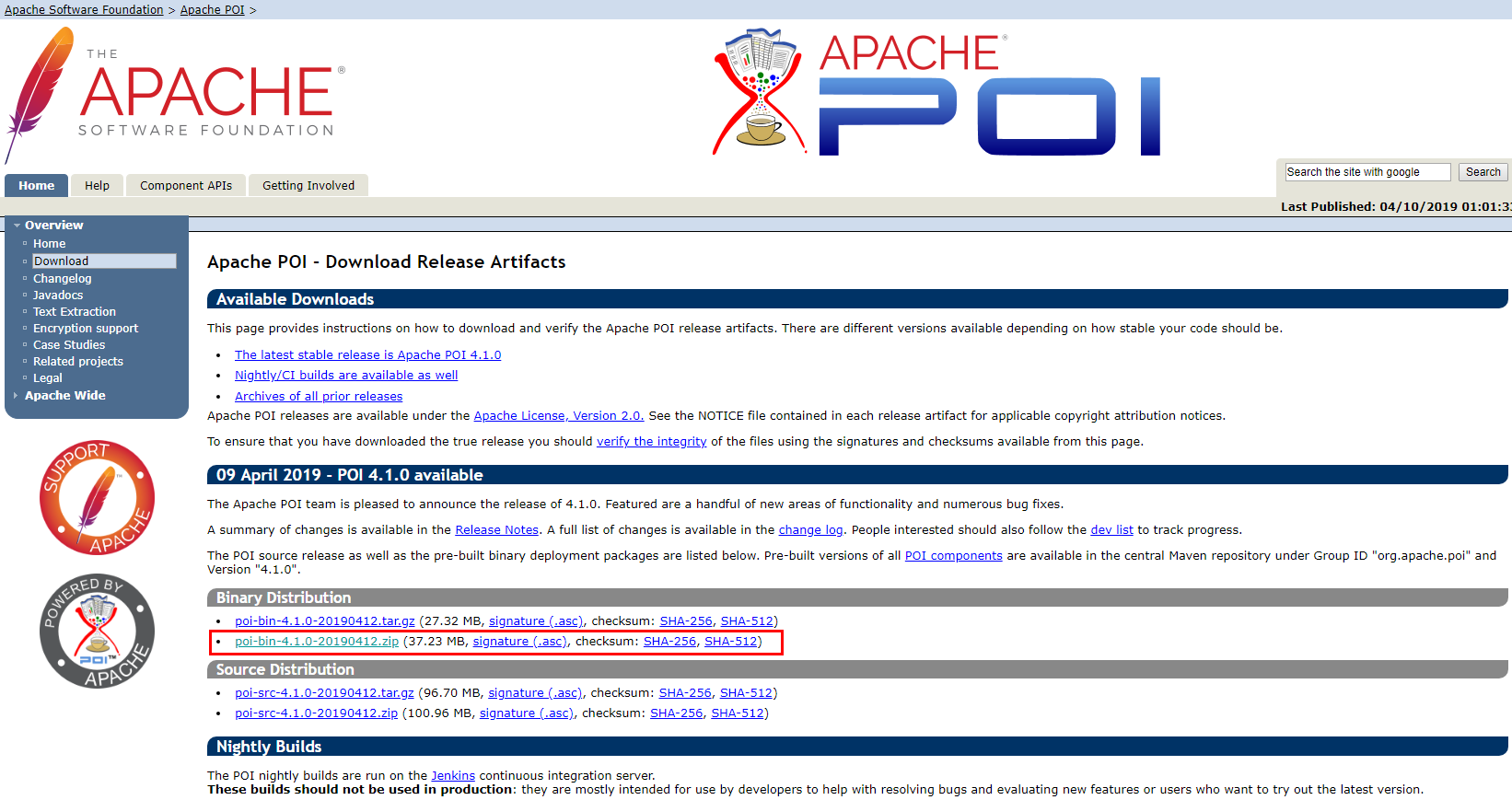Open the Help tab
This screenshot has width=1512, height=800.
coord(97,185)
